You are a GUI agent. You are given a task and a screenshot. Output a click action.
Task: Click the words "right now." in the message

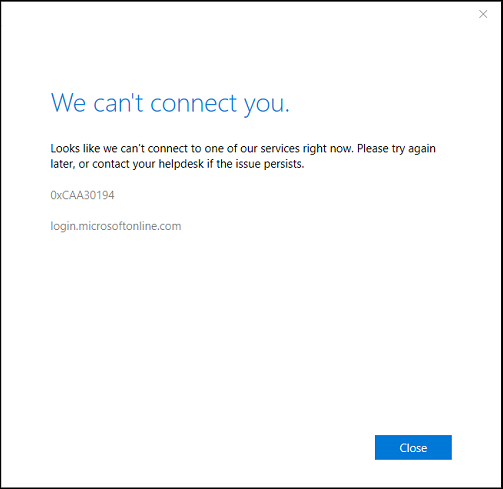(328, 149)
